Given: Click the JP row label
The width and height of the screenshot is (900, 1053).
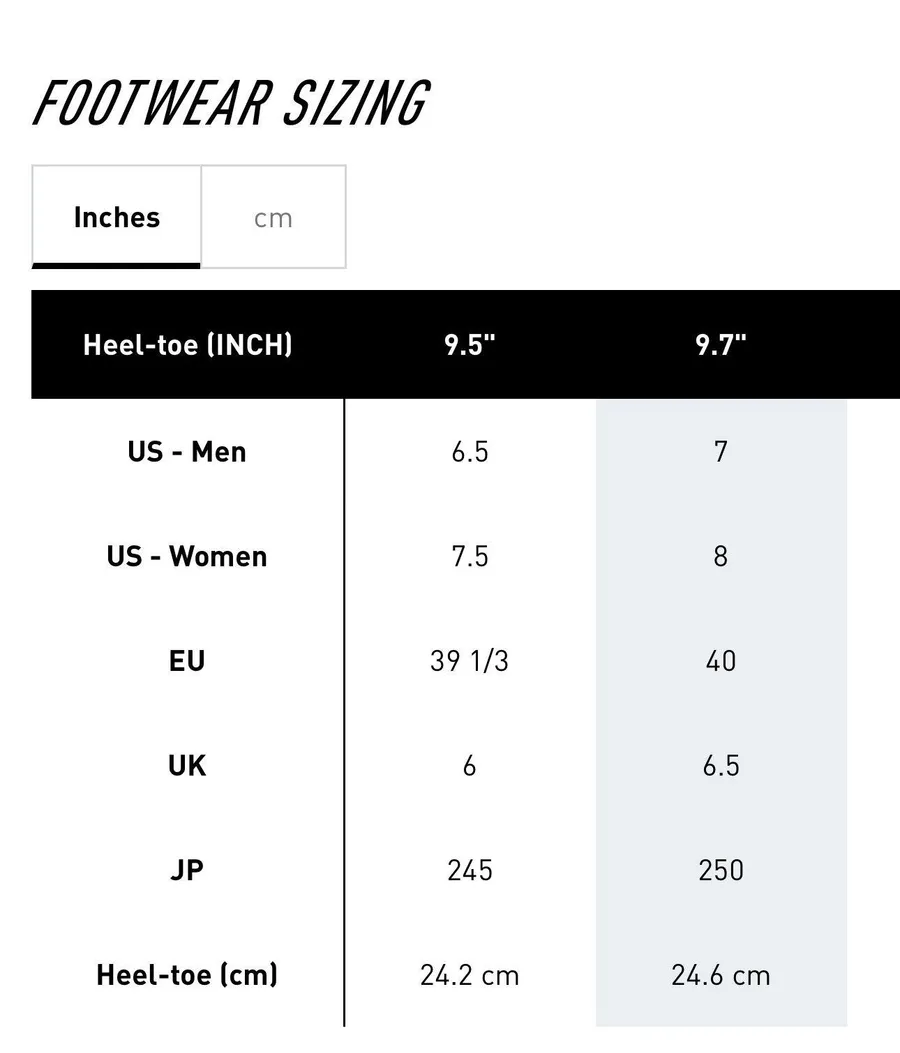Looking at the screenshot, I should click(187, 870).
